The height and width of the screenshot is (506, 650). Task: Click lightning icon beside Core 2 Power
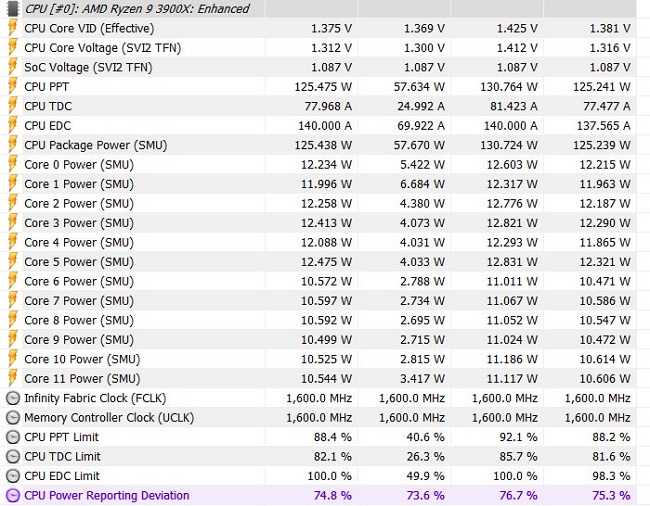pos(13,203)
